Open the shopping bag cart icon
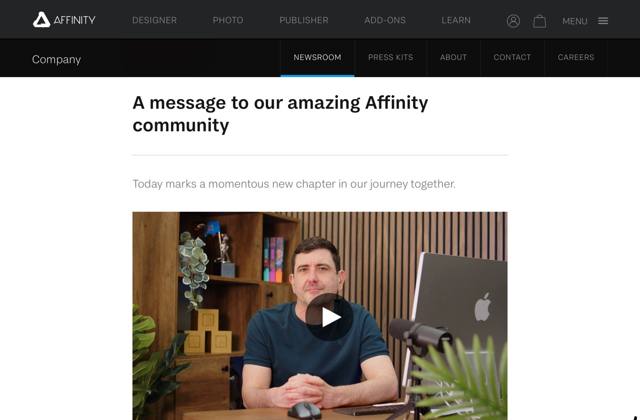Viewport: 640px width, 420px height. pyautogui.click(x=539, y=21)
